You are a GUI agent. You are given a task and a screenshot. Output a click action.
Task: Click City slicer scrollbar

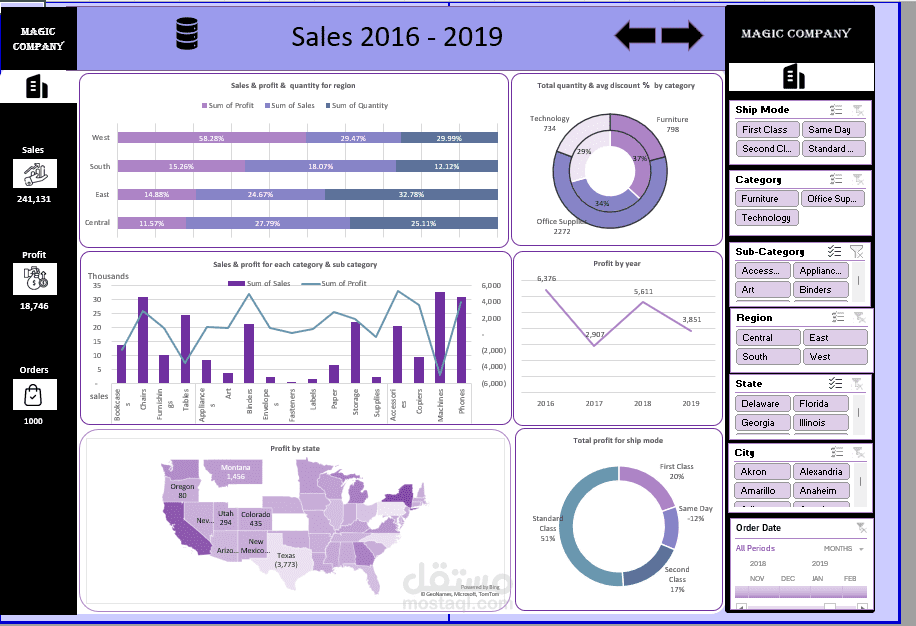coord(859,482)
